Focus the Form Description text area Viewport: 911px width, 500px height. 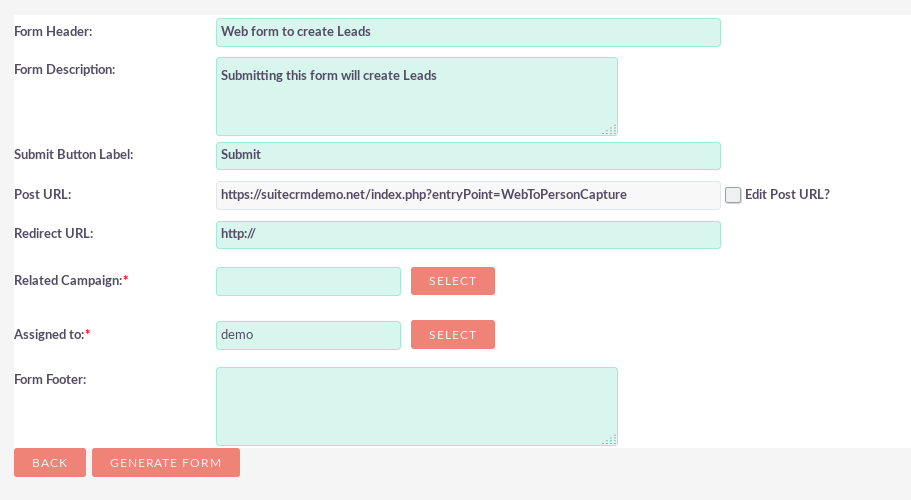[416, 96]
